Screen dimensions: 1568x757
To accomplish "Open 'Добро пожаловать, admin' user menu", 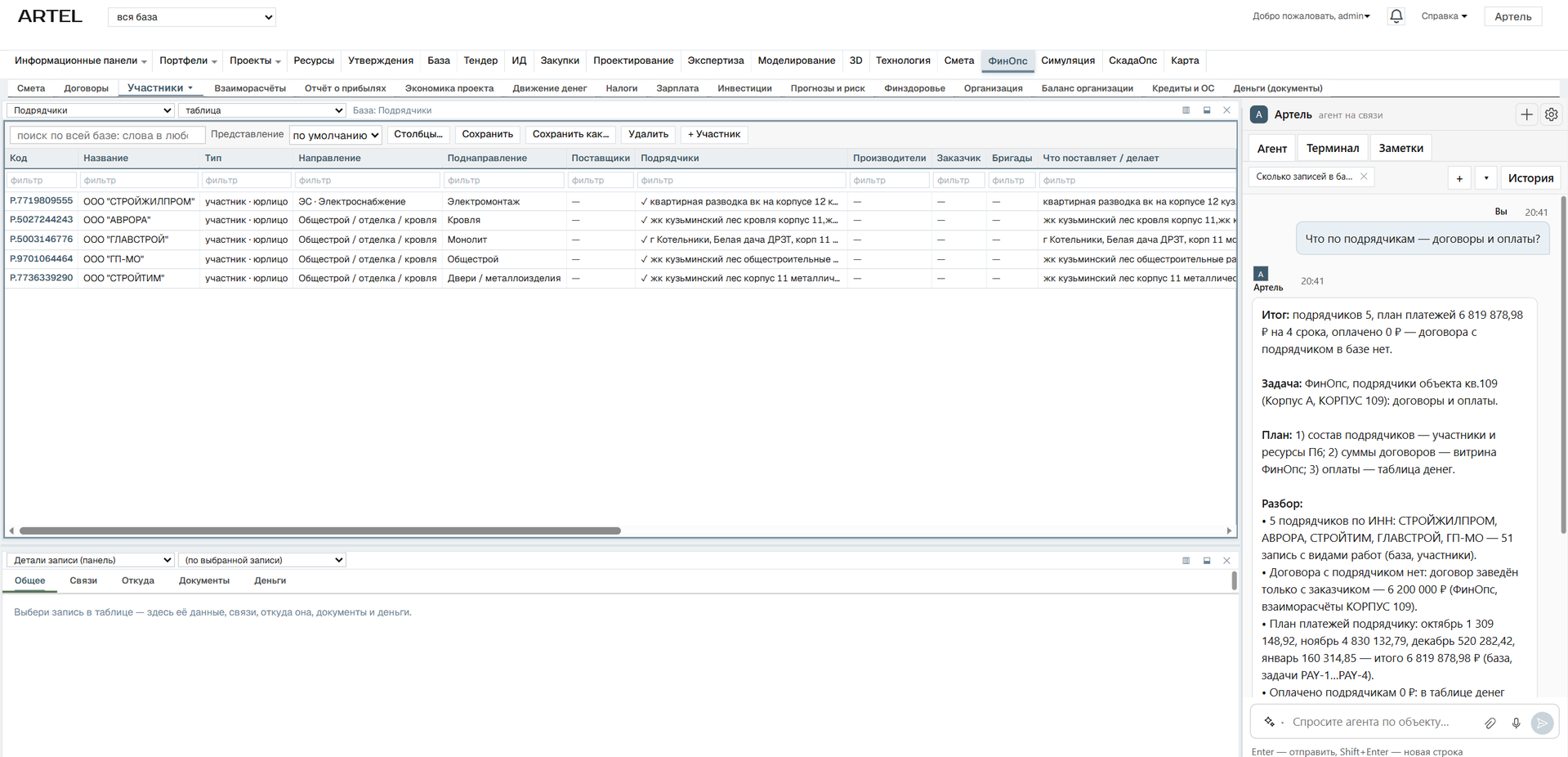I will tap(1311, 16).
